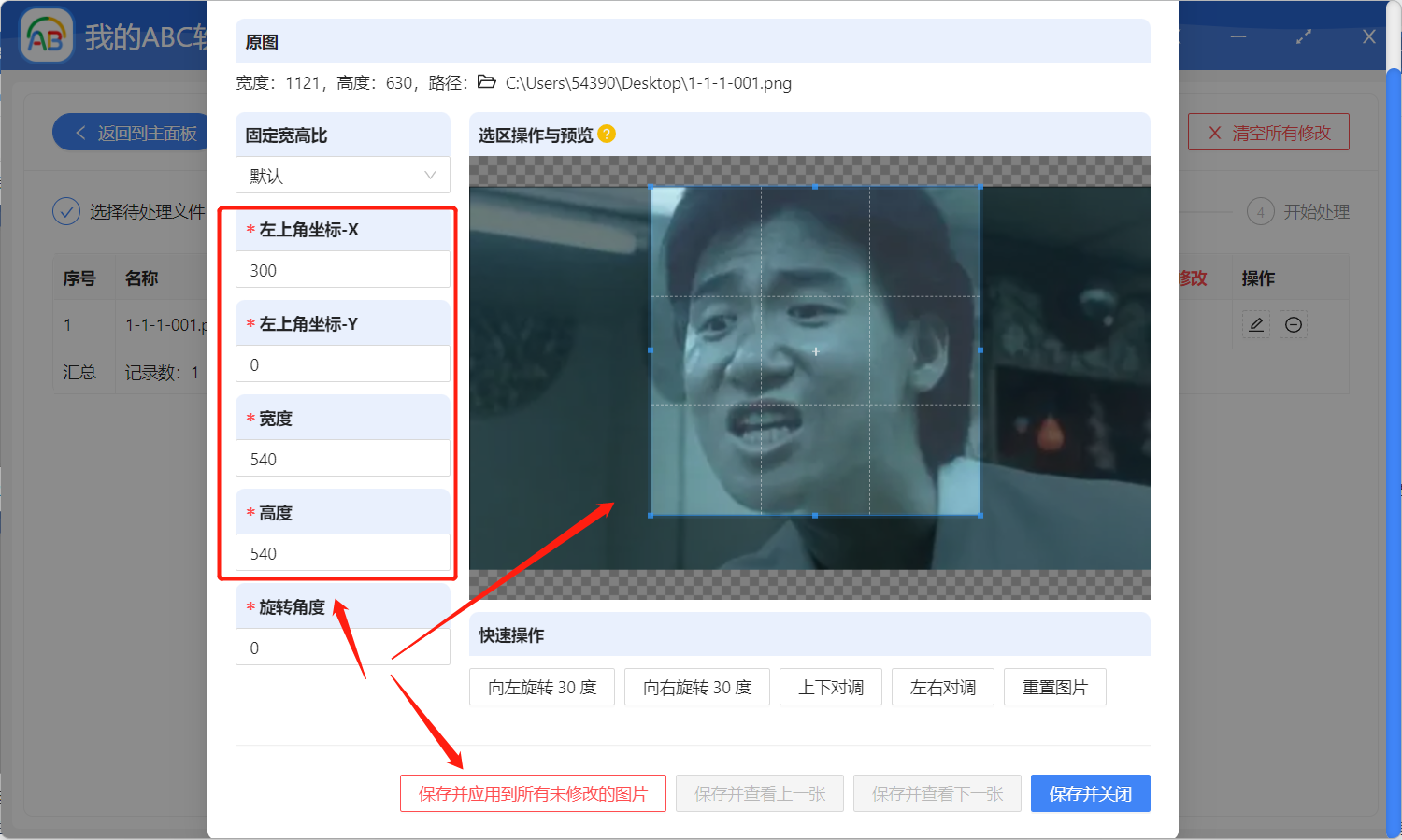
Task: Click 清空所有修改 to clear all modifications
Action: click(1268, 132)
